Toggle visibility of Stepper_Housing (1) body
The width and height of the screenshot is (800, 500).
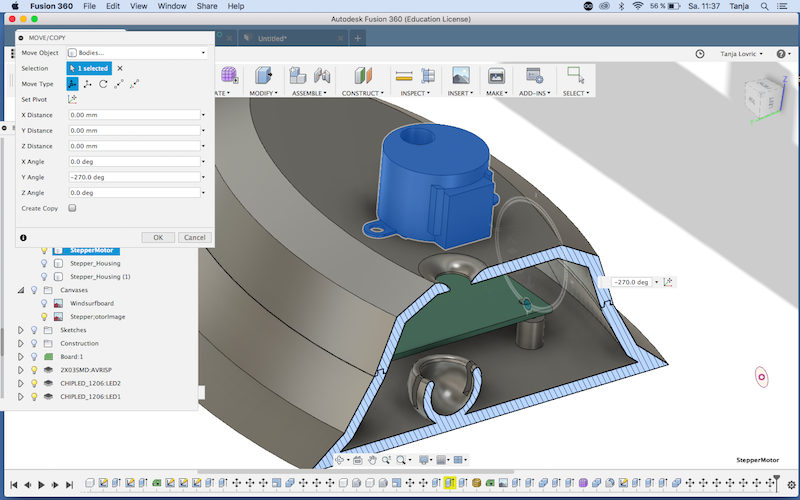(44, 277)
